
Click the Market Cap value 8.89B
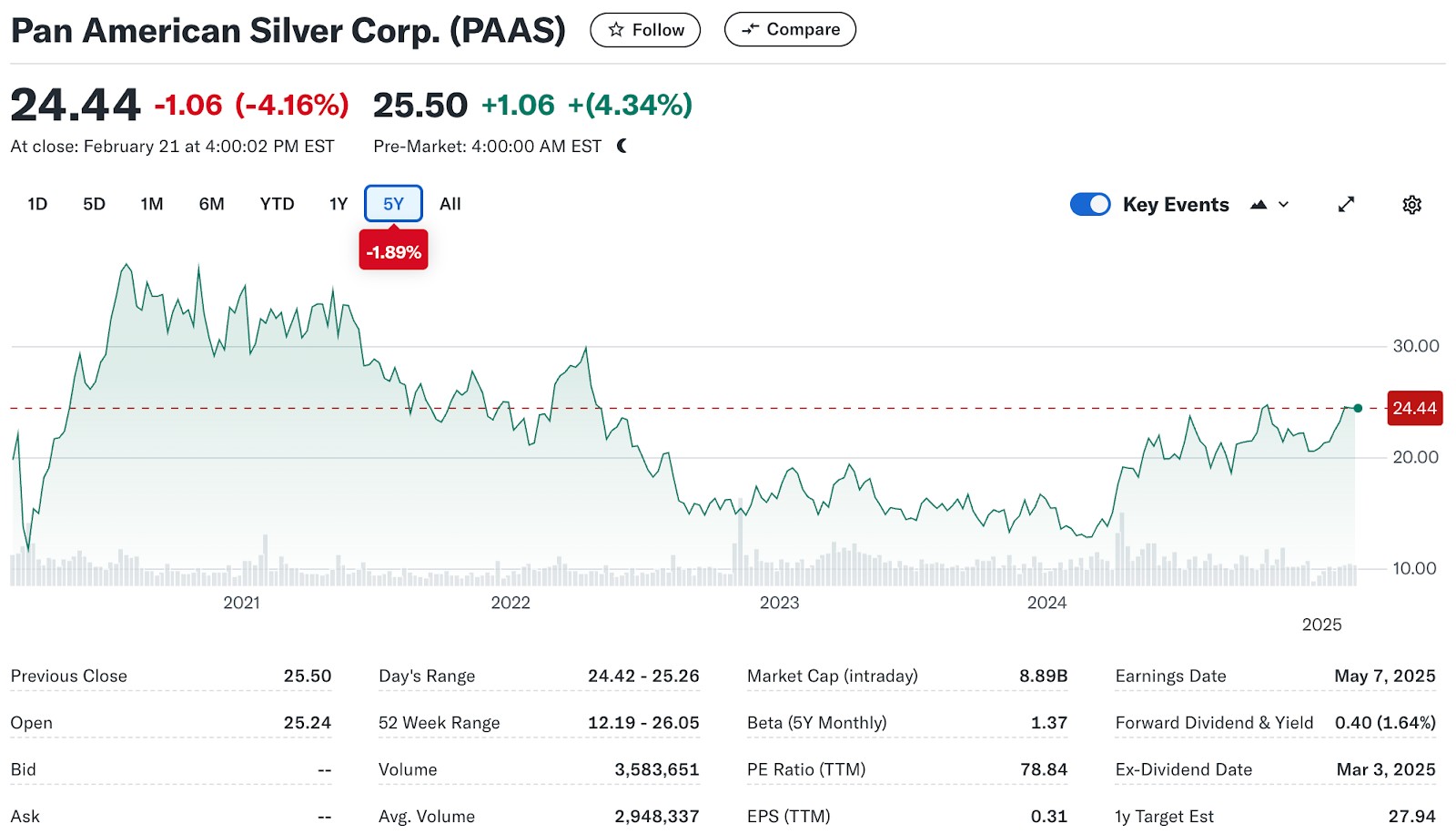click(x=1043, y=676)
